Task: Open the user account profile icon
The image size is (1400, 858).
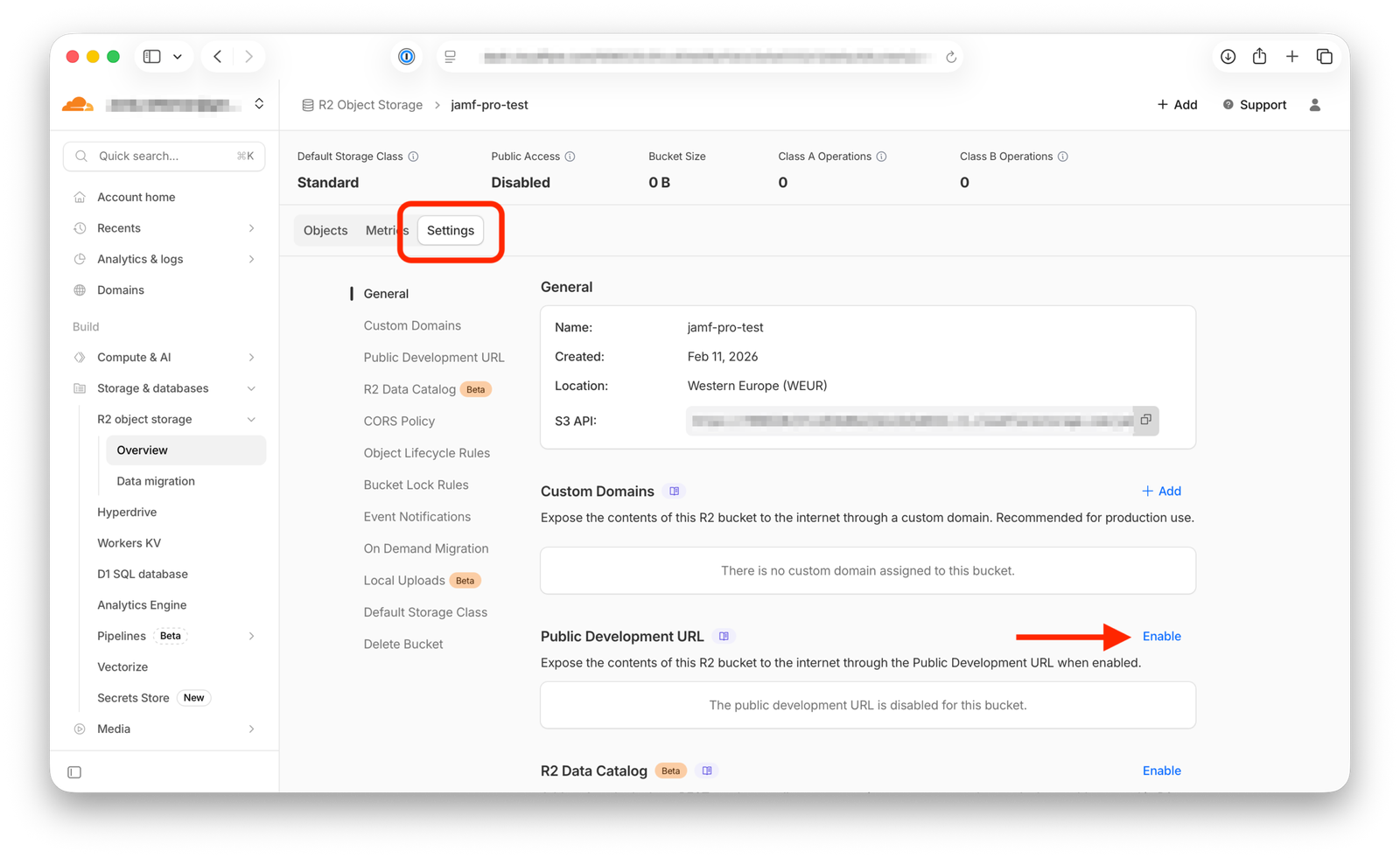Action: pyautogui.click(x=1314, y=105)
